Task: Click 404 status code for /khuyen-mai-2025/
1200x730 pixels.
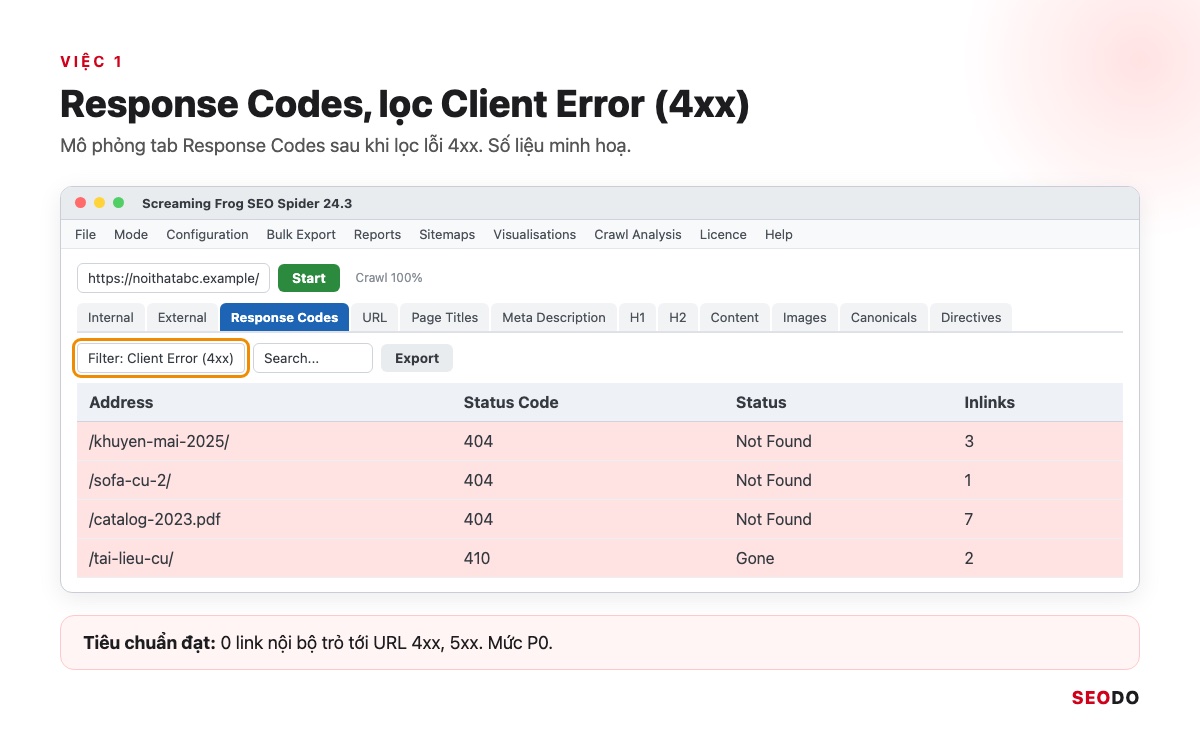Action: coord(478,441)
